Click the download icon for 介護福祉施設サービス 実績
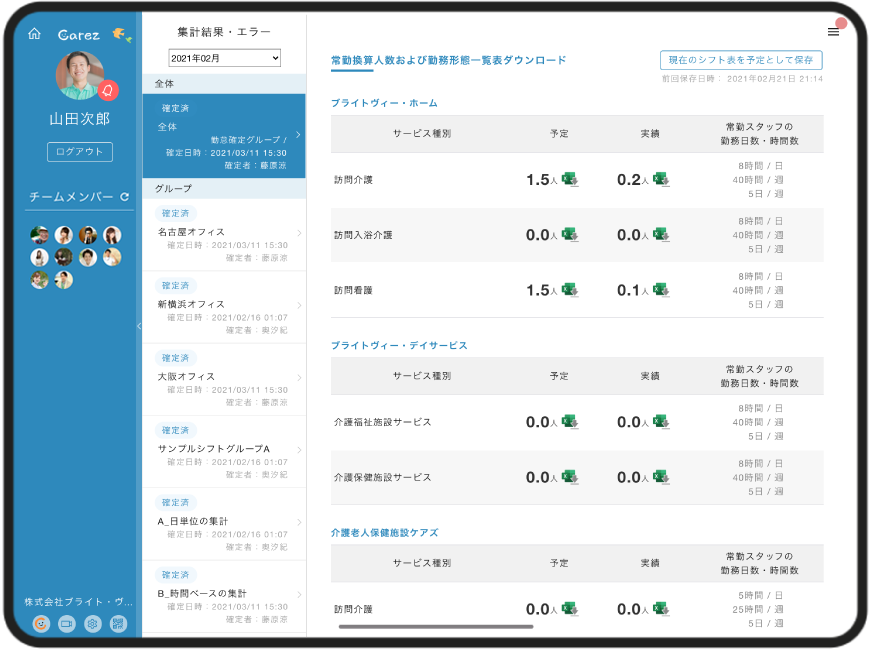The image size is (870, 650). click(660, 423)
